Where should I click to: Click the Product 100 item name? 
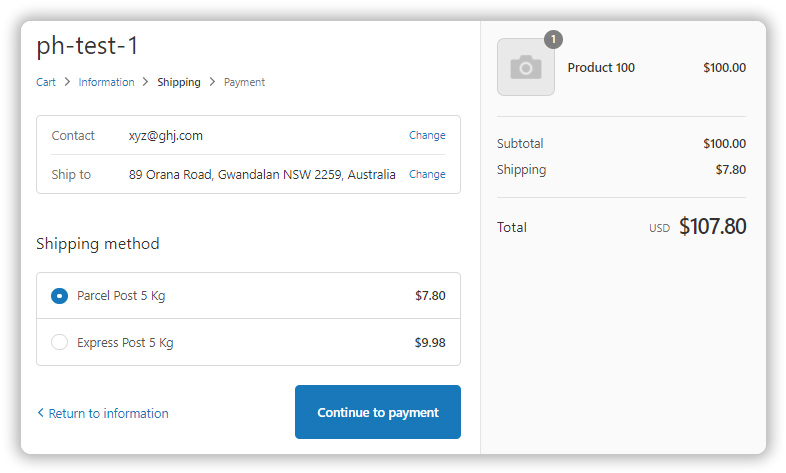[601, 68]
